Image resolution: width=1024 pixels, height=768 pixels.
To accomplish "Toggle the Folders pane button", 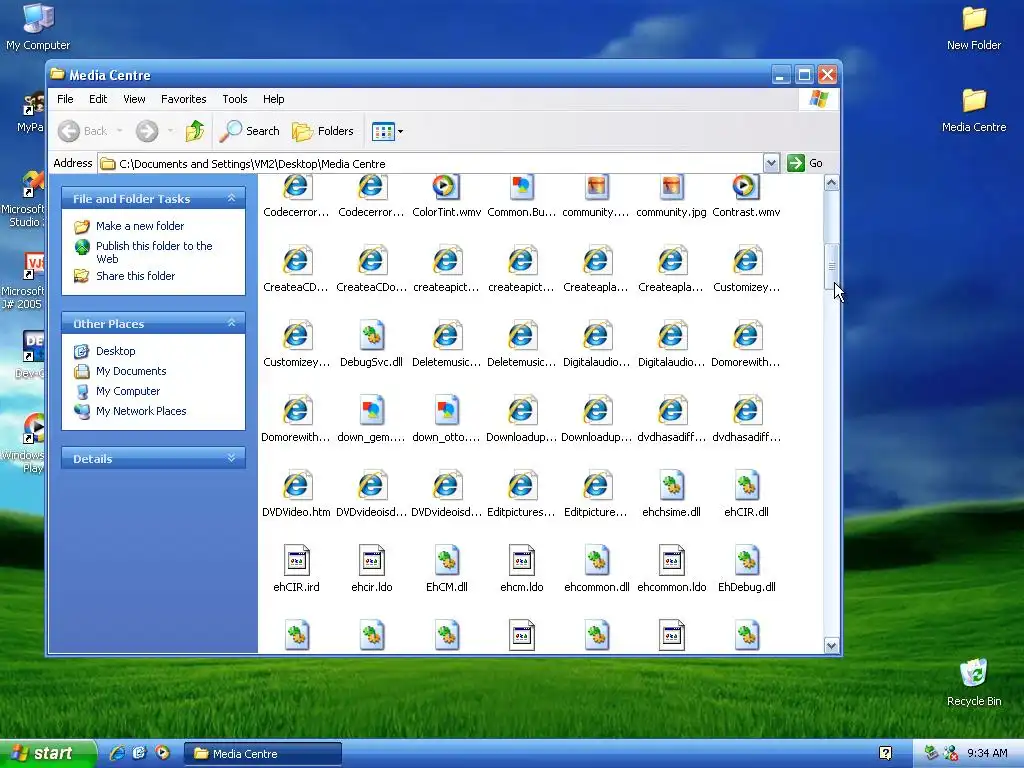I will point(323,131).
